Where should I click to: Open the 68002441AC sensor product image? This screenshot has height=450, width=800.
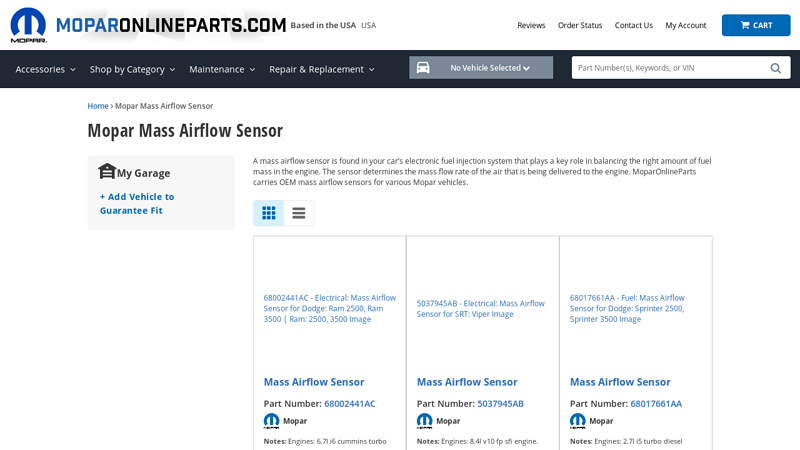pos(329,308)
